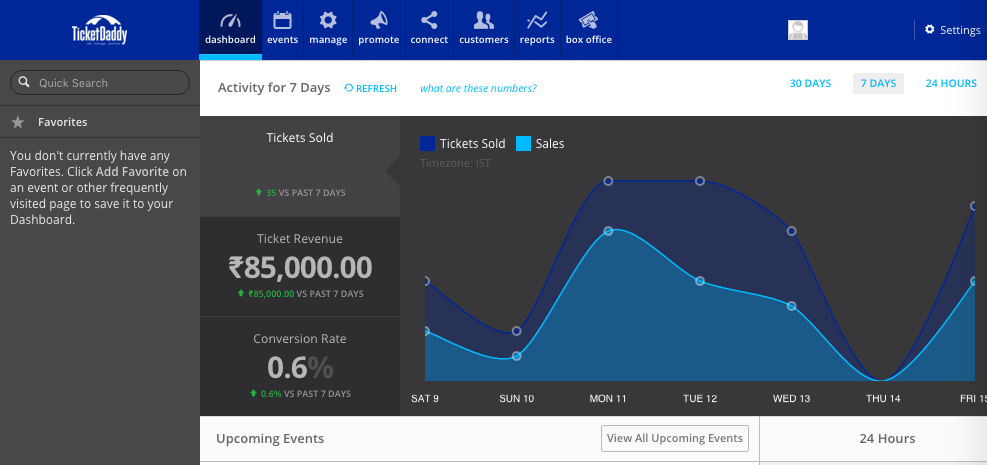Click Tickets Sold data point for SAT 9

[x=426, y=281]
